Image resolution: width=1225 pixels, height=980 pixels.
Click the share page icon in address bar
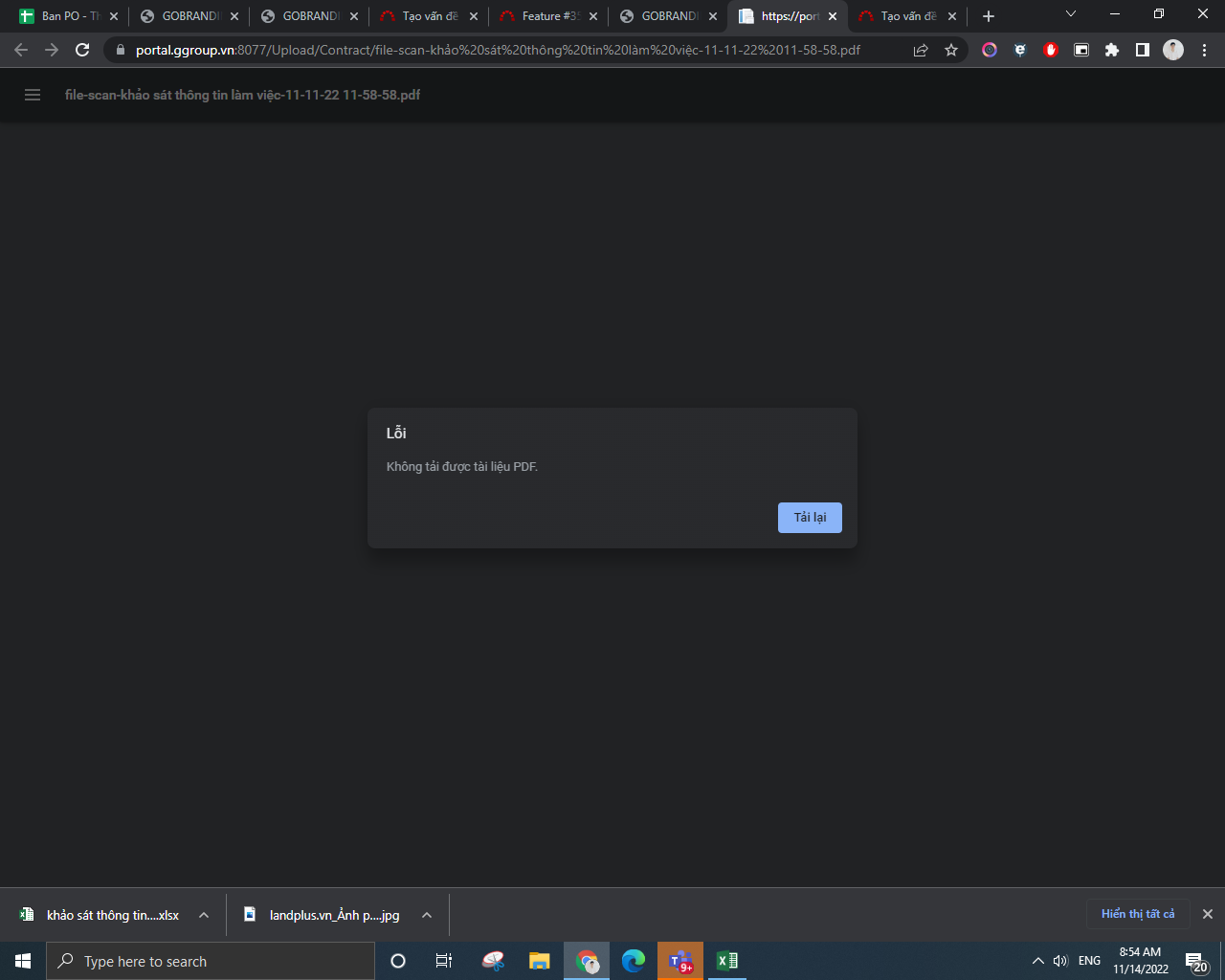pyautogui.click(x=921, y=50)
